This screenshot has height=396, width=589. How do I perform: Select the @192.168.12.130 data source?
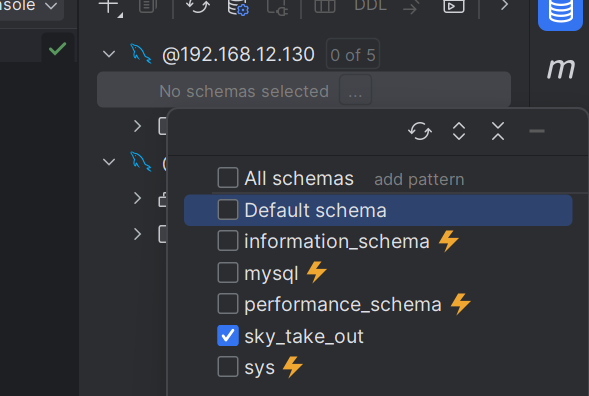tap(238, 54)
